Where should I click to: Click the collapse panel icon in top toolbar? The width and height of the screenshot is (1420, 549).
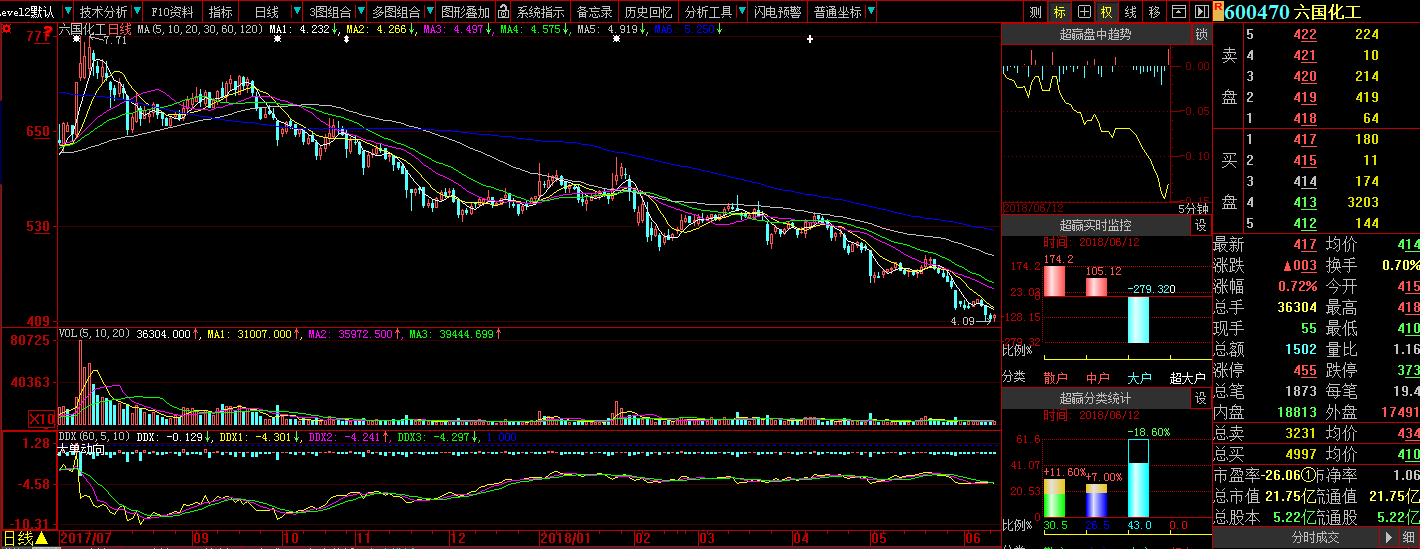[x=1177, y=12]
